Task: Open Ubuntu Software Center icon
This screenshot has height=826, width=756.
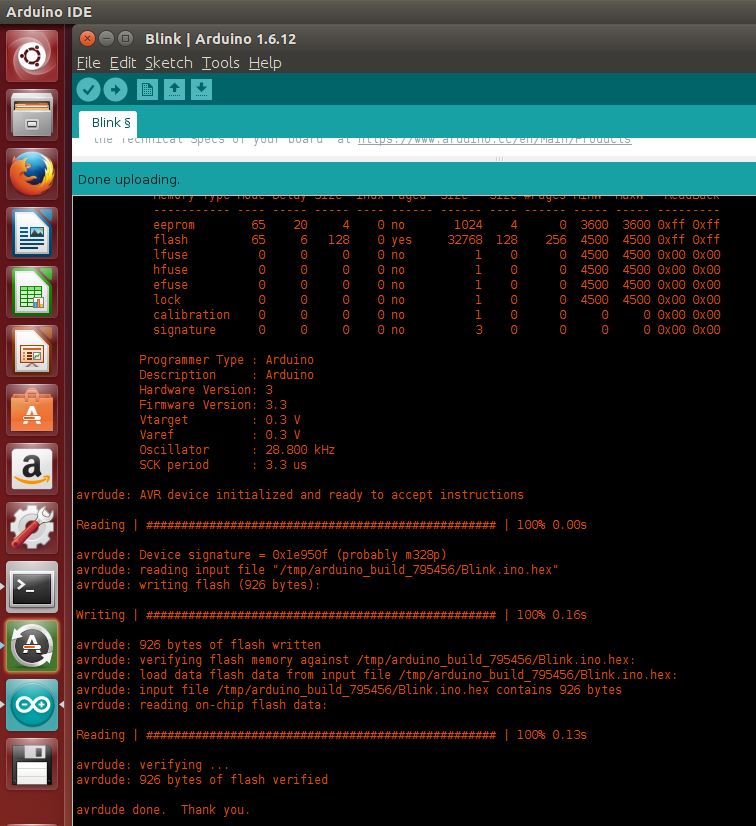Action: [x=33, y=411]
